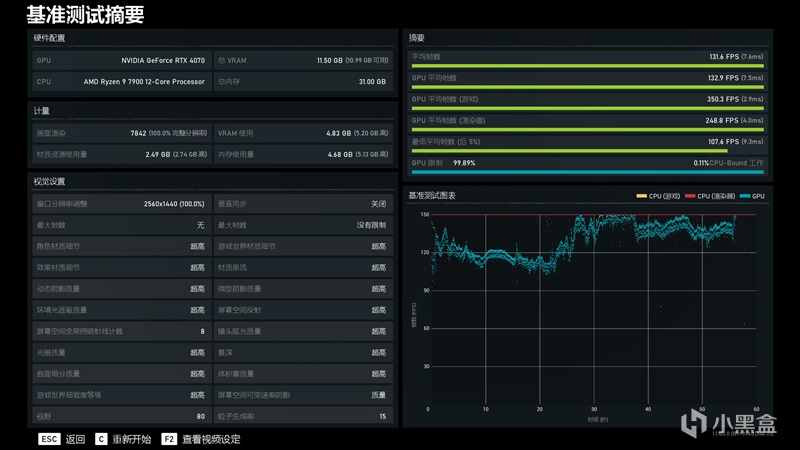Click the GPU 限制 blue bar

point(587,172)
